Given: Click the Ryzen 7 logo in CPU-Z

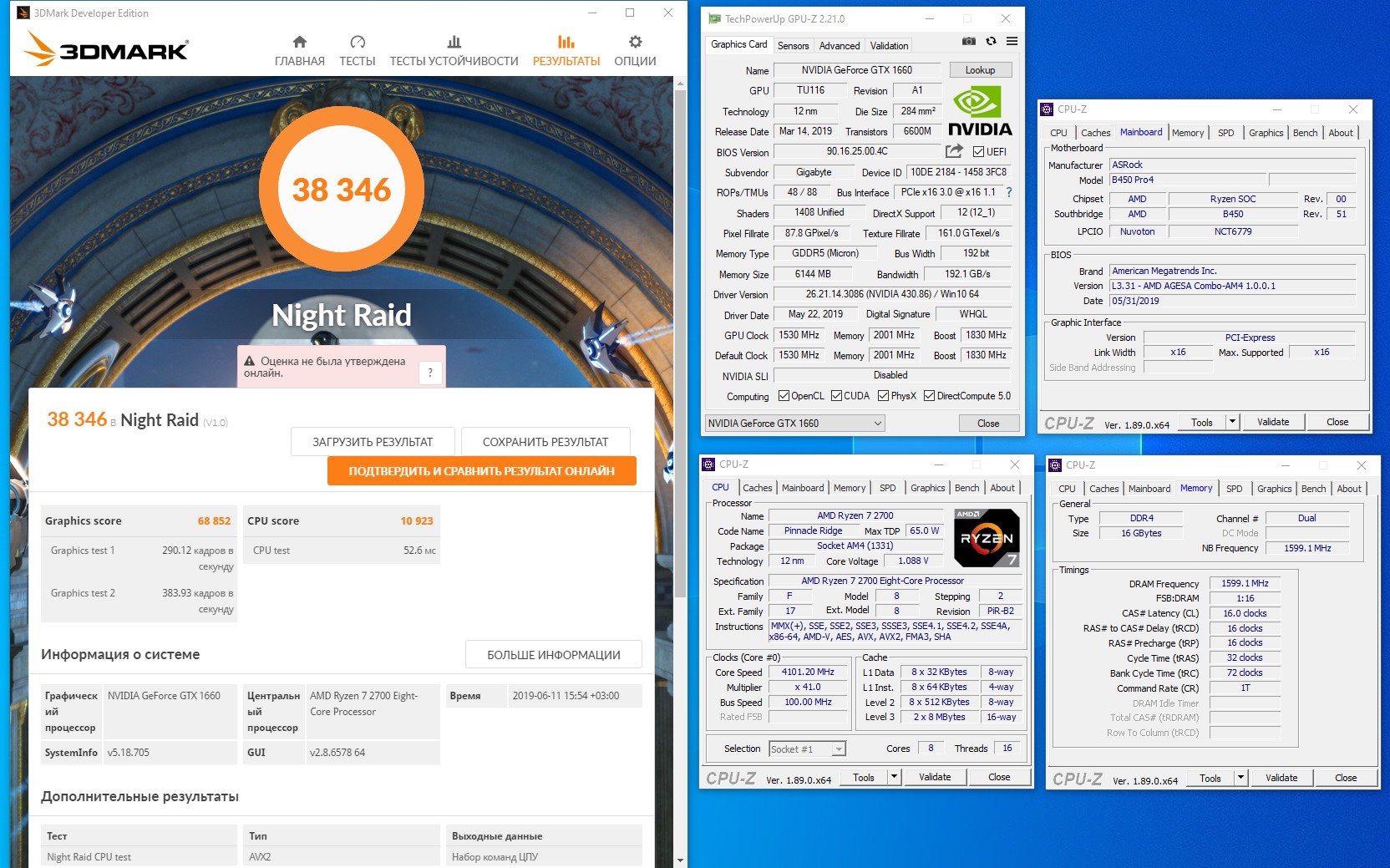Looking at the screenshot, I should point(987,537).
